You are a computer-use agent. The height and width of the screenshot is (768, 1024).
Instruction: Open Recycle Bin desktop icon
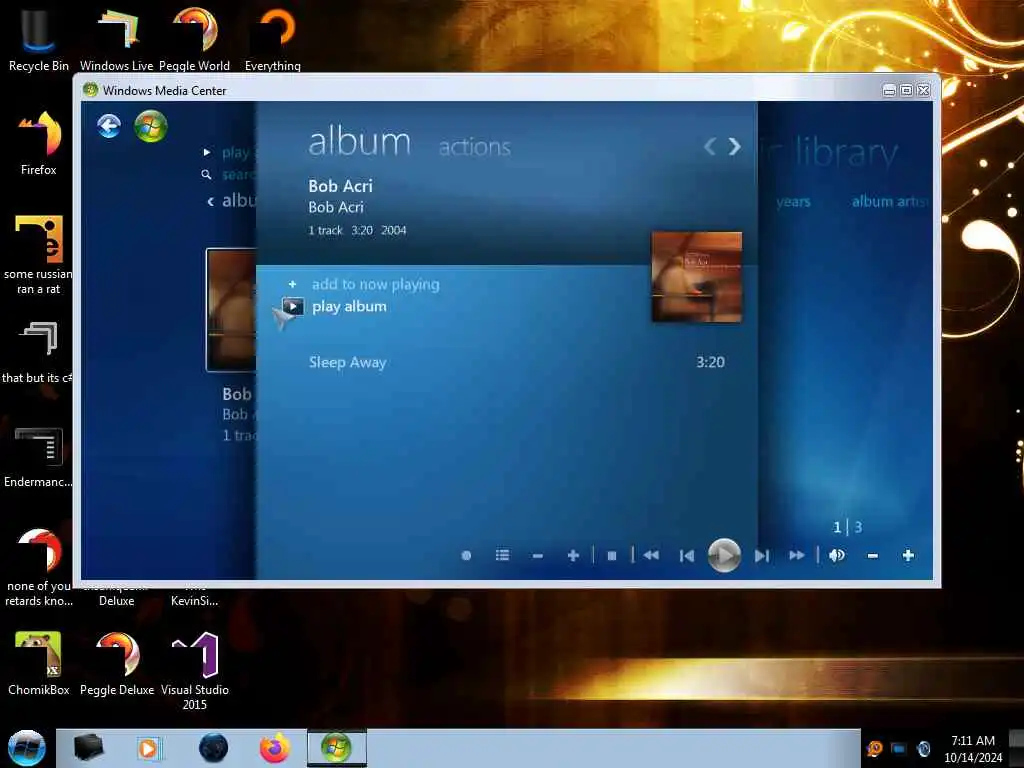(x=39, y=37)
